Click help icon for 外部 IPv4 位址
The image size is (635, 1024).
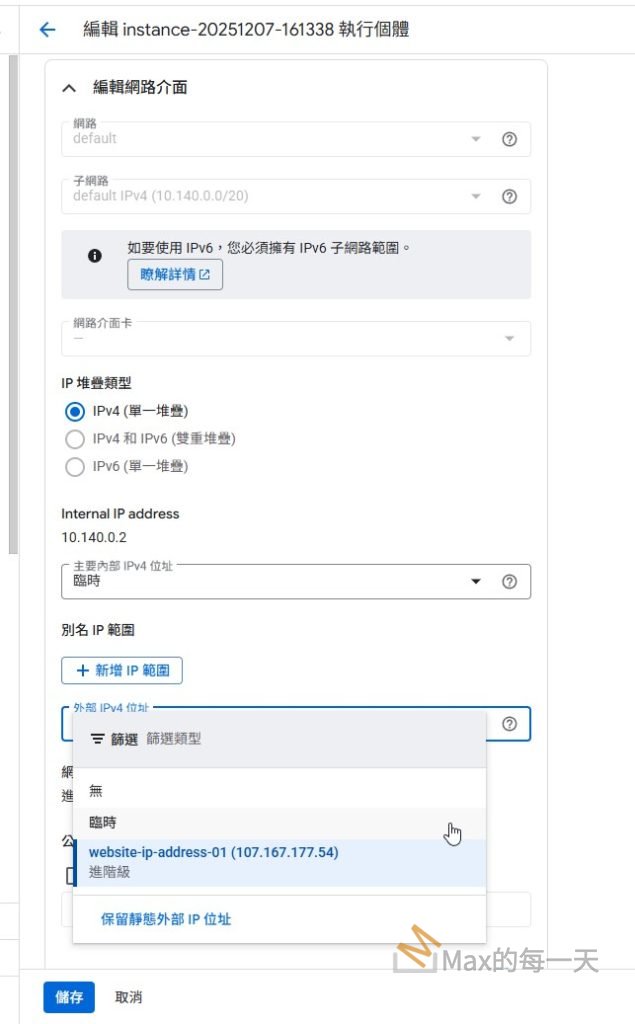509,724
